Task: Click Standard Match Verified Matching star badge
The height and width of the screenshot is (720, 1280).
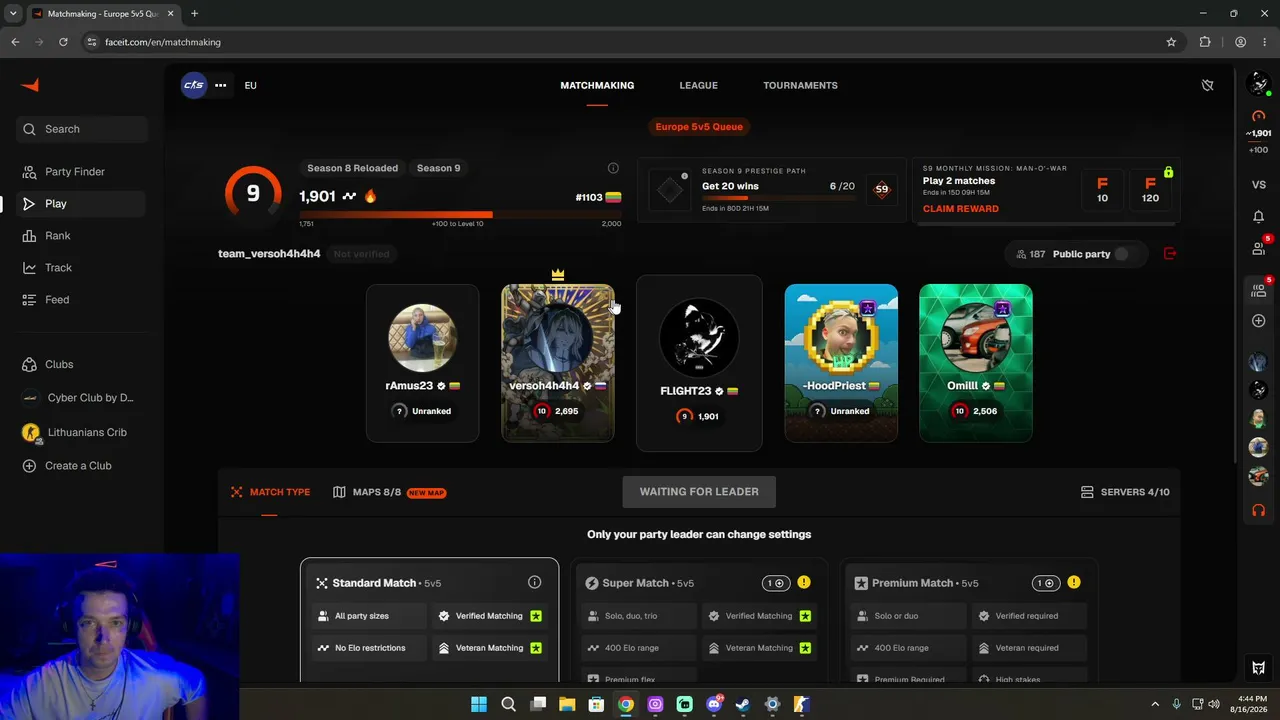Action: 536,616
